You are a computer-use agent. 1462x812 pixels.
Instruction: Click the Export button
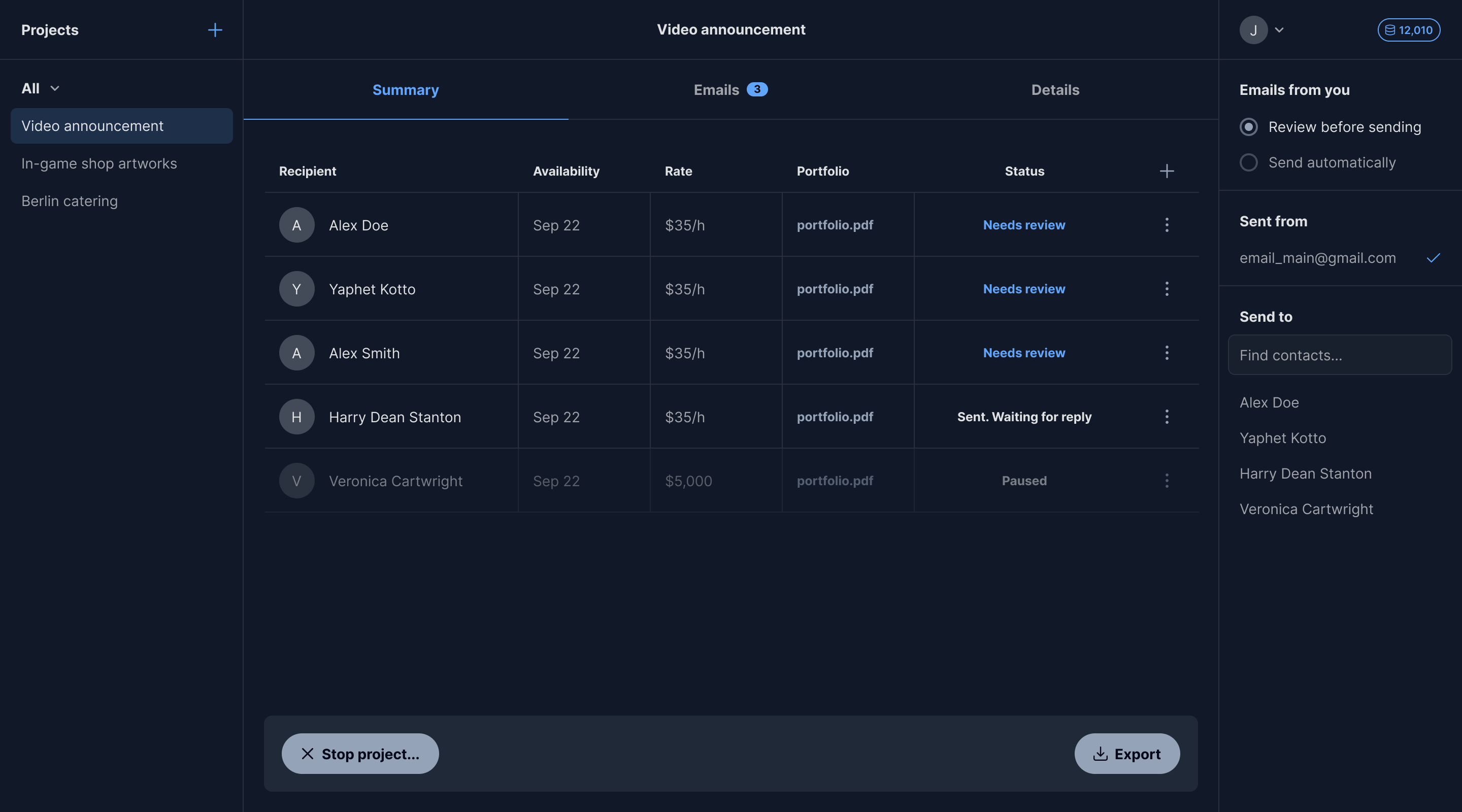[x=1126, y=754]
